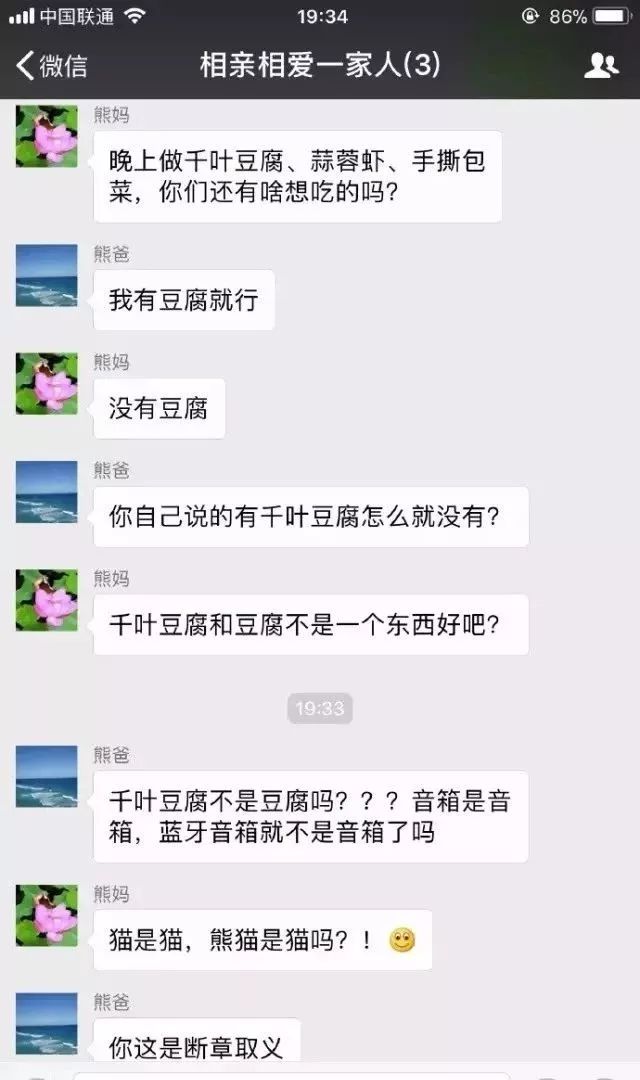Tap the smiley emoji in 熊妈's message
The height and width of the screenshot is (1080, 640).
[x=402, y=940]
